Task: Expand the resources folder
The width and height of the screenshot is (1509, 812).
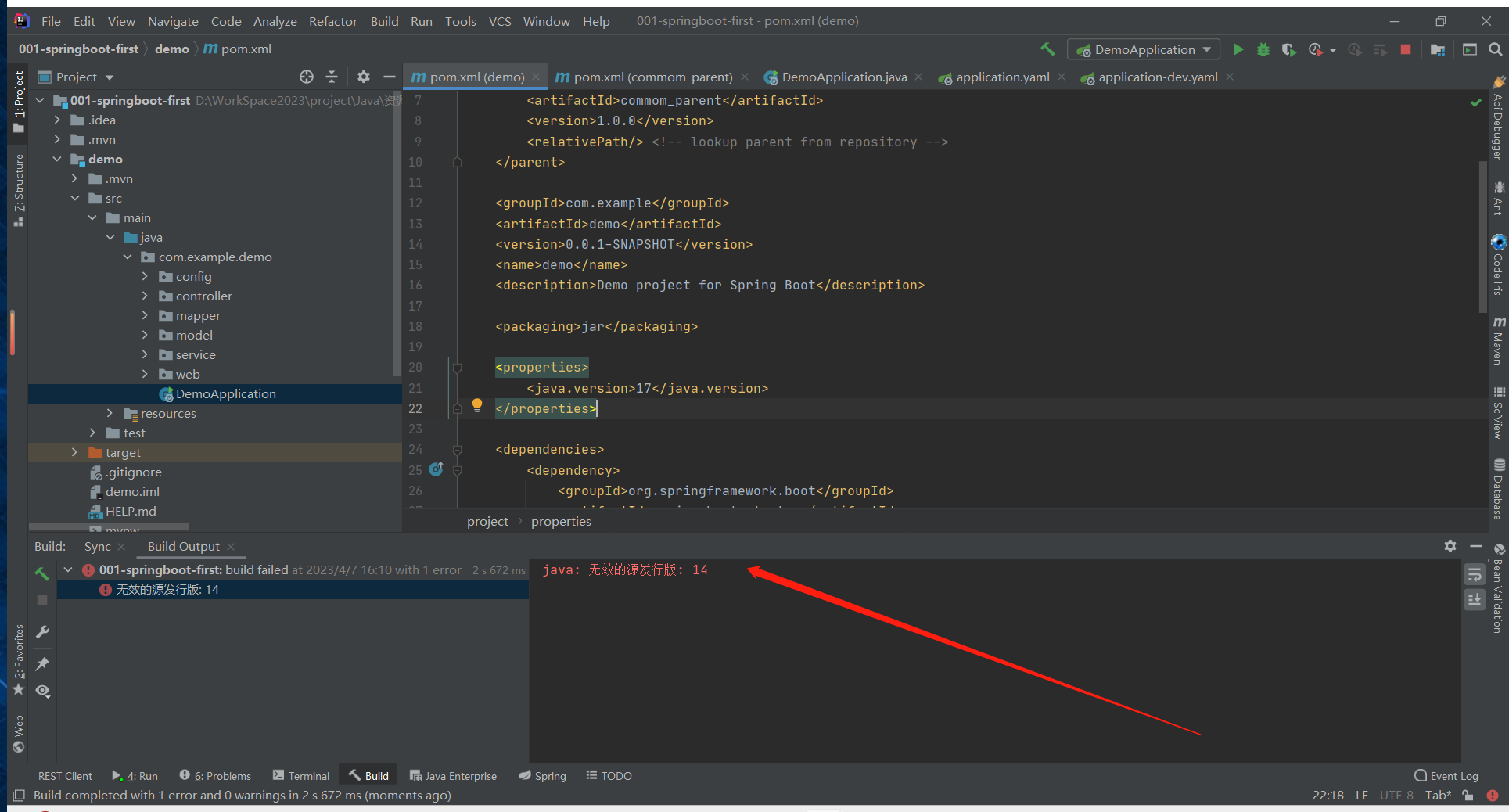Action: coord(110,413)
